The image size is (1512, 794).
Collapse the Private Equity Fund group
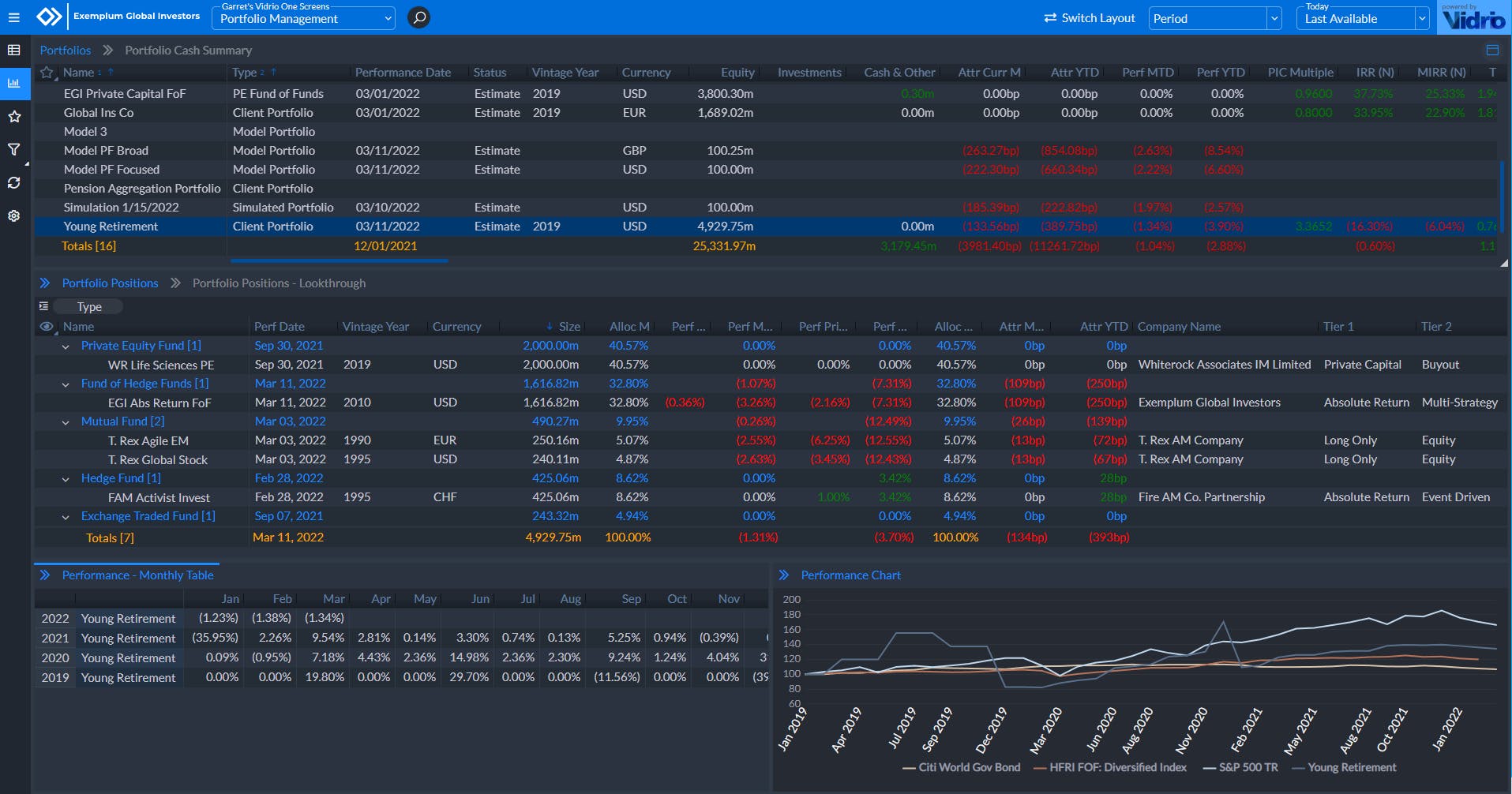coord(66,346)
